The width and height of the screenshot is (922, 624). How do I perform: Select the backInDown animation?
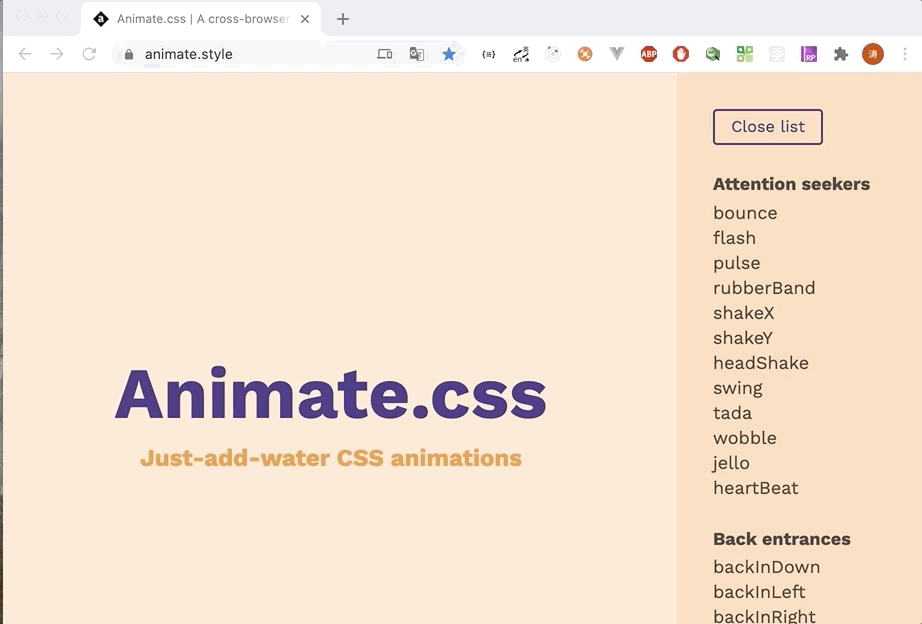tap(767, 567)
